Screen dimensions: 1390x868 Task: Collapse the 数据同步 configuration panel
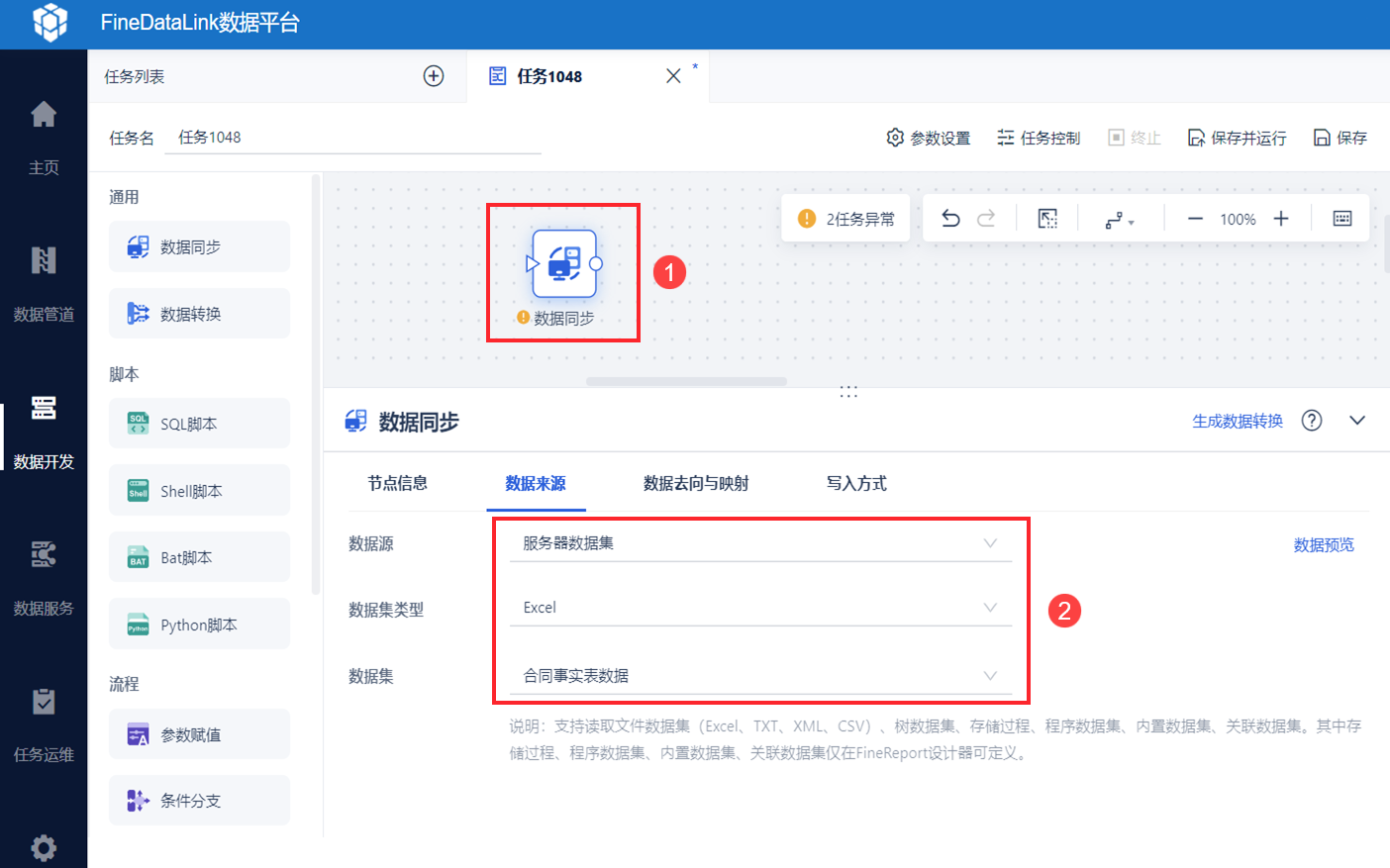1357,421
